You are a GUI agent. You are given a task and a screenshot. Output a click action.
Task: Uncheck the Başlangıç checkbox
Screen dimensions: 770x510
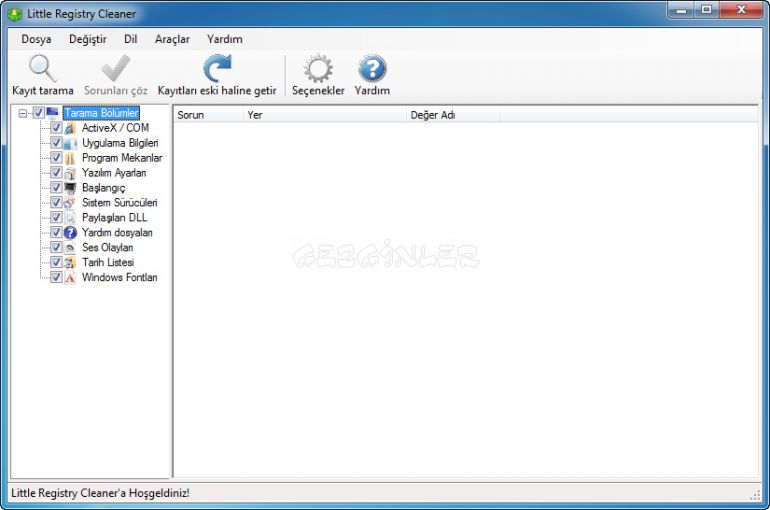(56, 188)
